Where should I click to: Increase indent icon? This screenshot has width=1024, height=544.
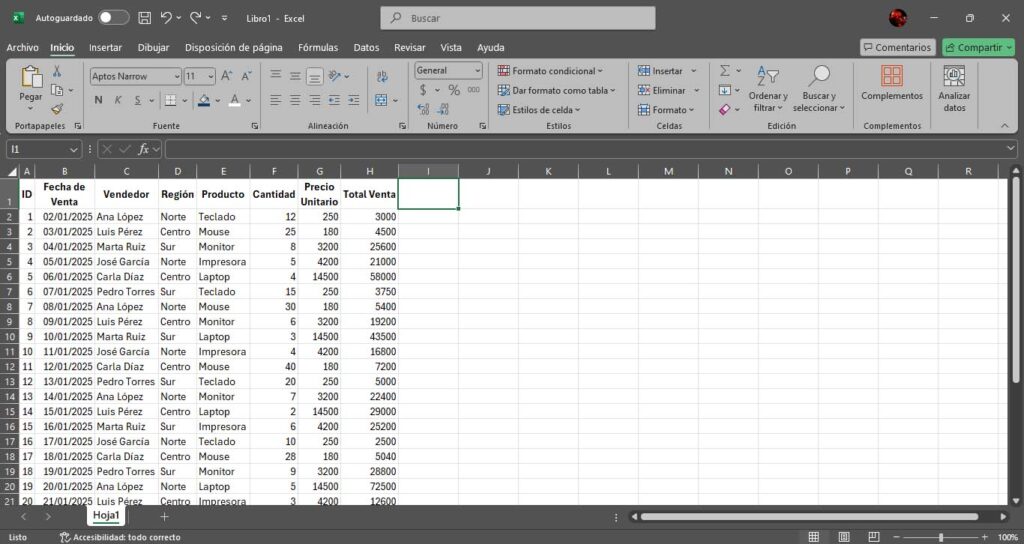353,100
